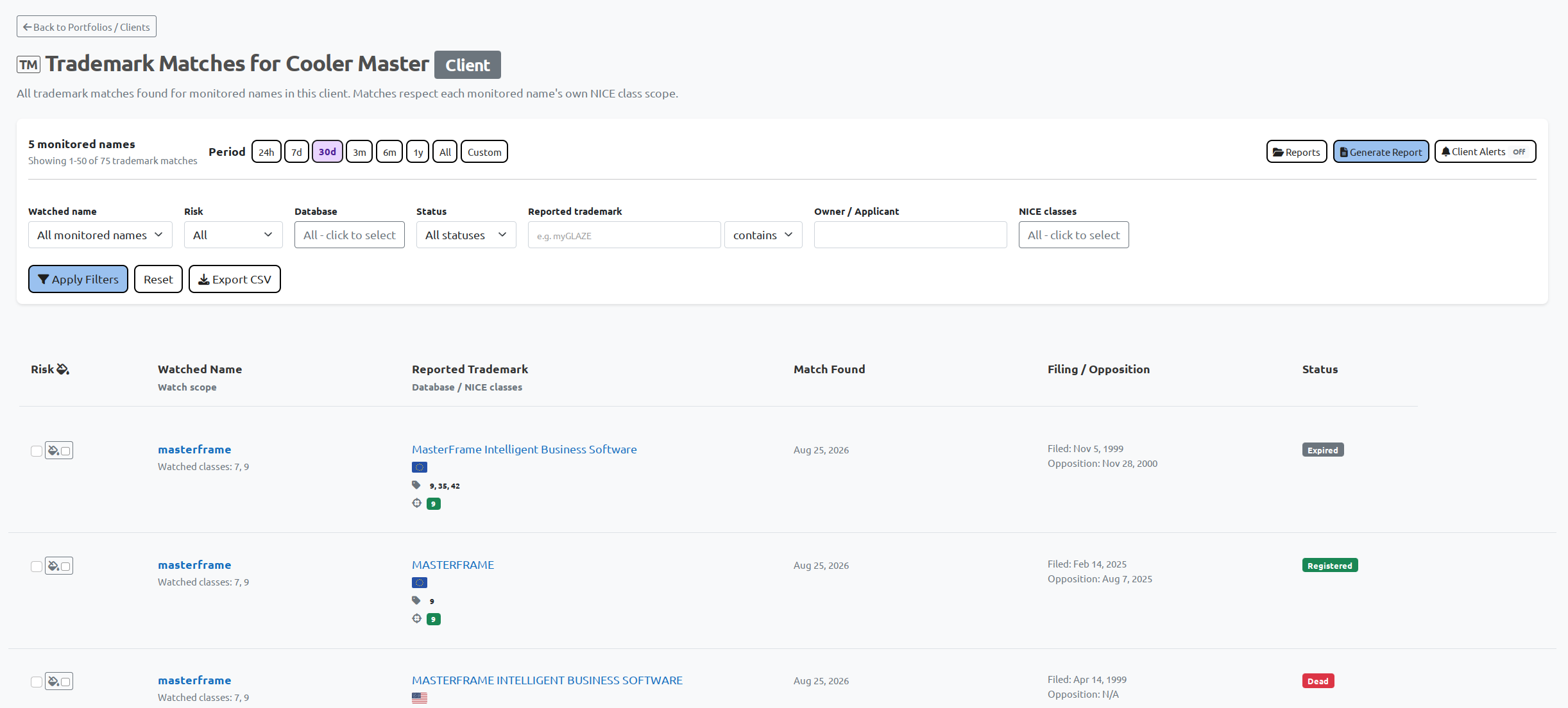The height and width of the screenshot is (708, 1568).
Task: Click the risk fill button in the Expired MasterFrame row
Action: 59,450
